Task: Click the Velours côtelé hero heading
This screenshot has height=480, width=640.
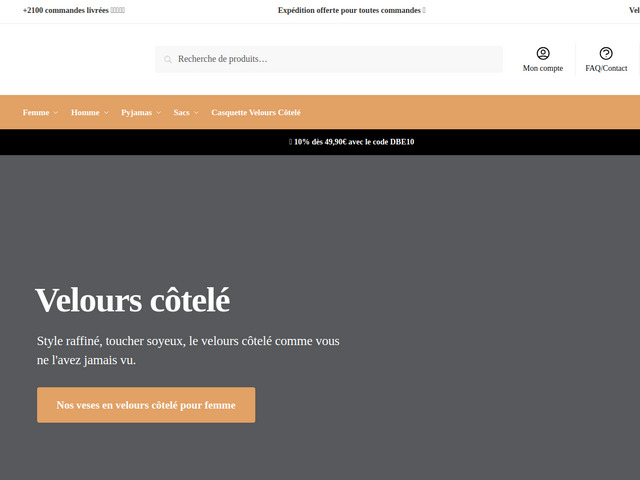Action: (x=133, y=299)
